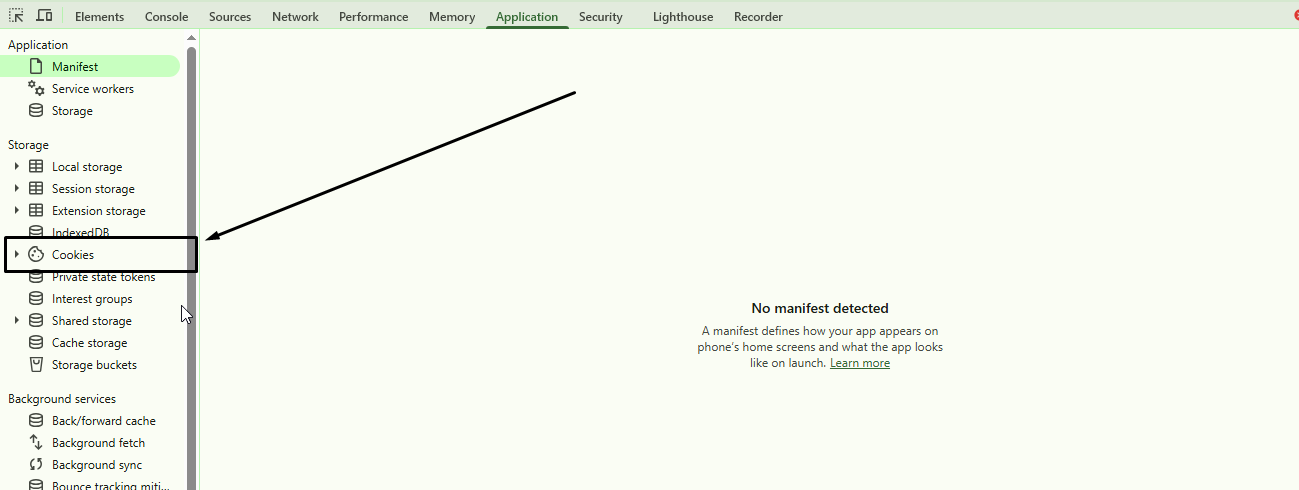Image resolution: width=1299 pixels, height=490 pixels.
Task: Select the inspect element picker icon
Action: (16, 16)
